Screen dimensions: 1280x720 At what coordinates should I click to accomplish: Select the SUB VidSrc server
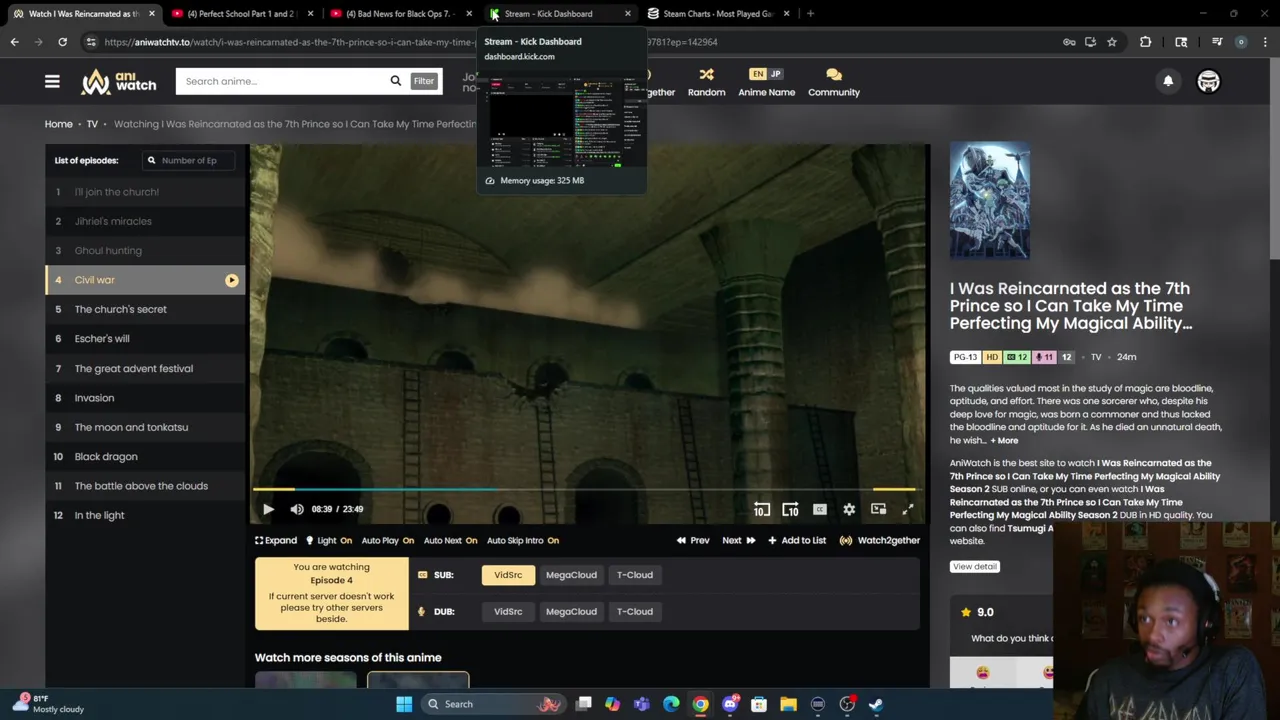click(x=508, y=575)
